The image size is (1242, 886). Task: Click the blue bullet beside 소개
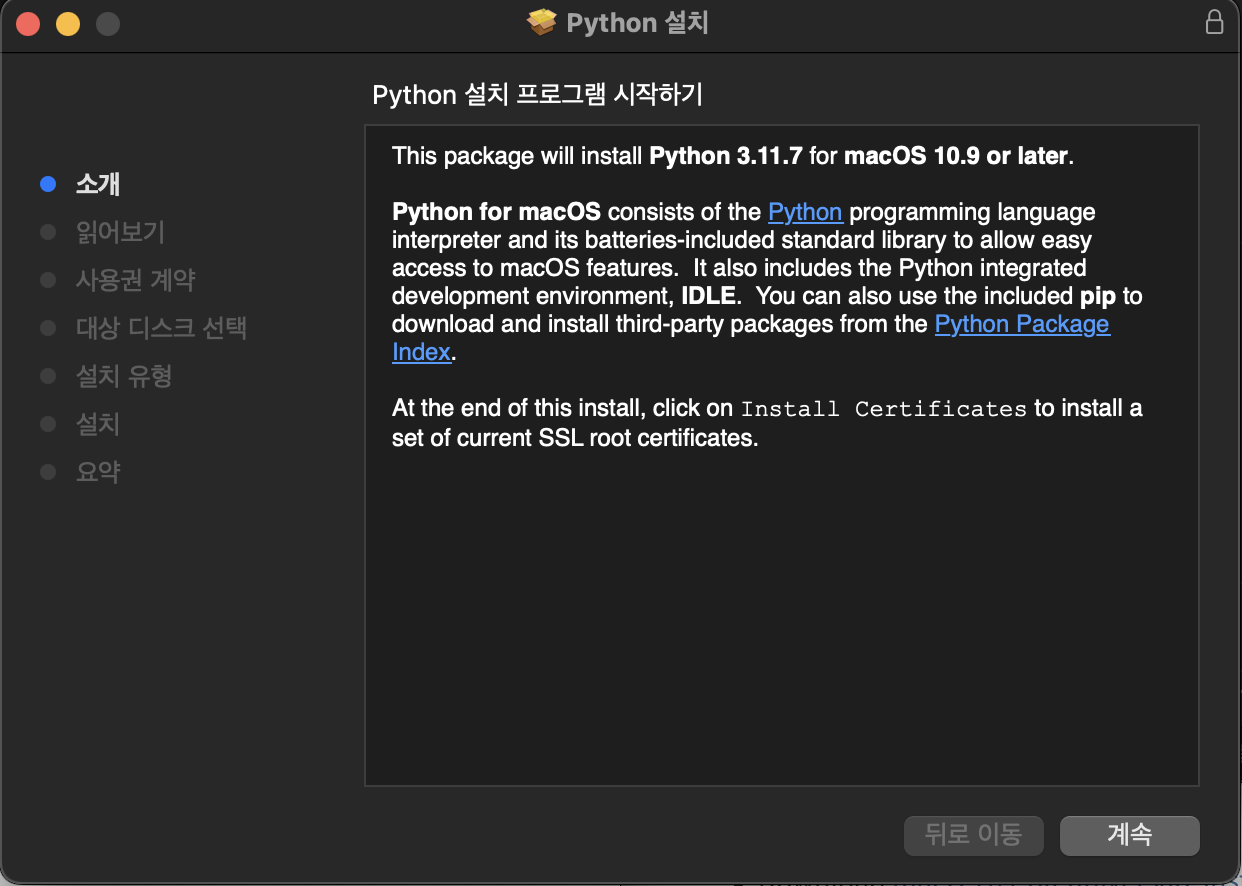(47, 184)
